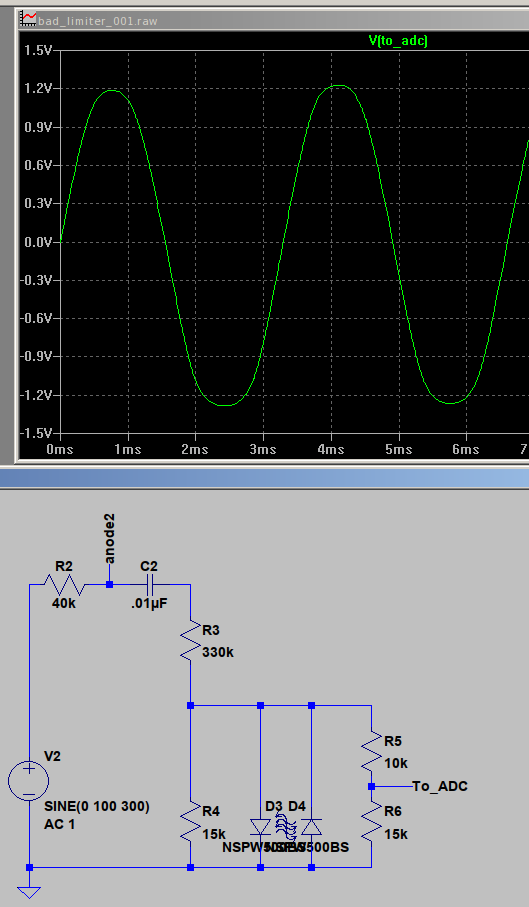Viewport: 529px width, 907px height.
Task: Click the positive 0.6V vertical axis label
Action: [x=38, y=165]
